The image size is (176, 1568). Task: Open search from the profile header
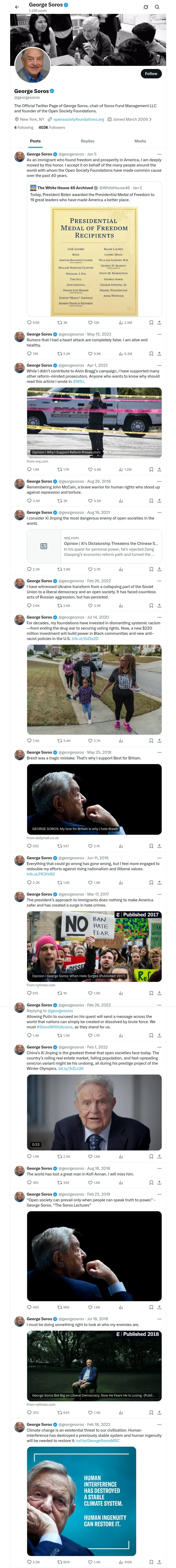click(x=157, y=7)
